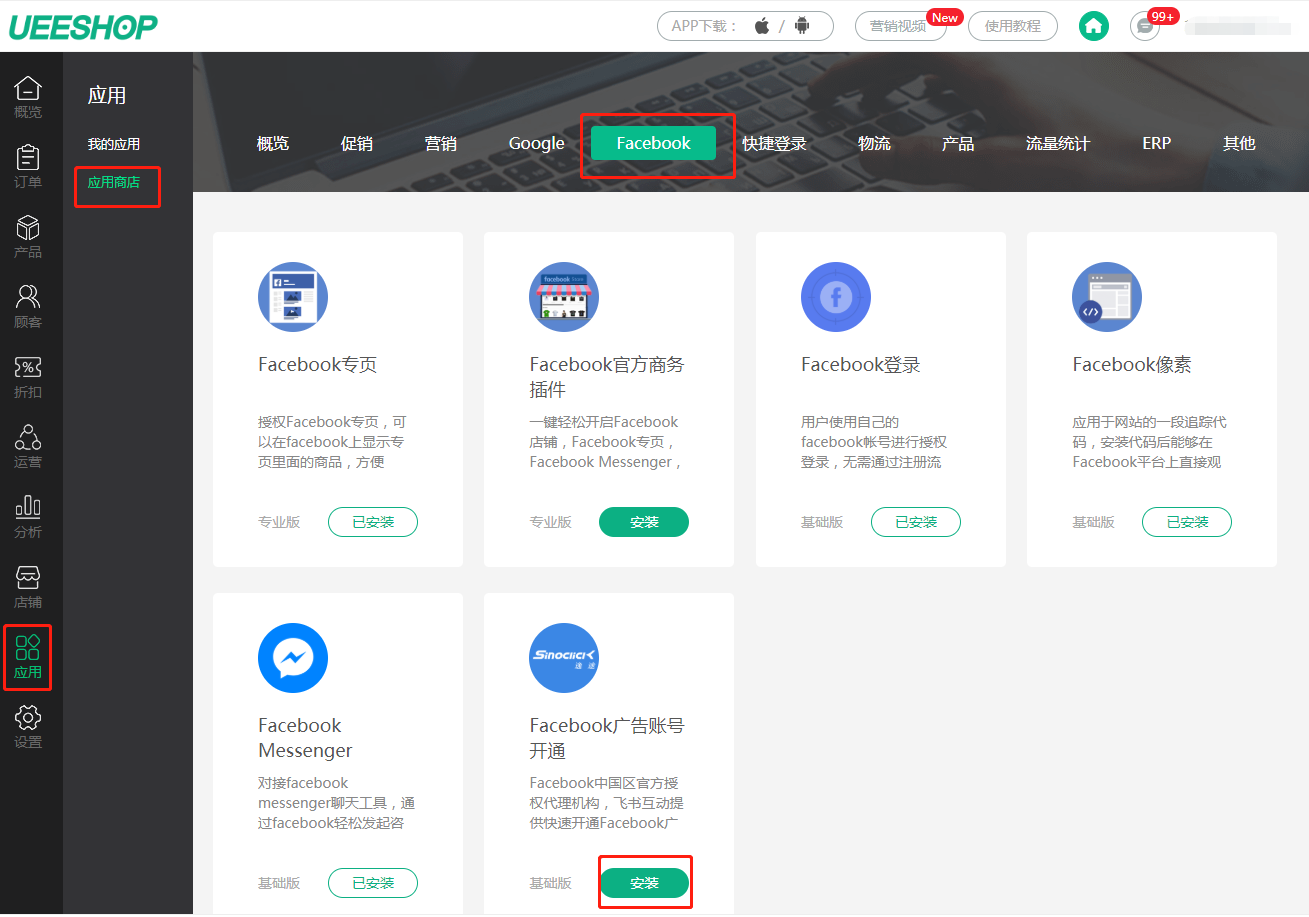The width and height of the screenshot is (1309, 917).
Task: Open the 产品 products sidebar icon
Action: (28, 237)
